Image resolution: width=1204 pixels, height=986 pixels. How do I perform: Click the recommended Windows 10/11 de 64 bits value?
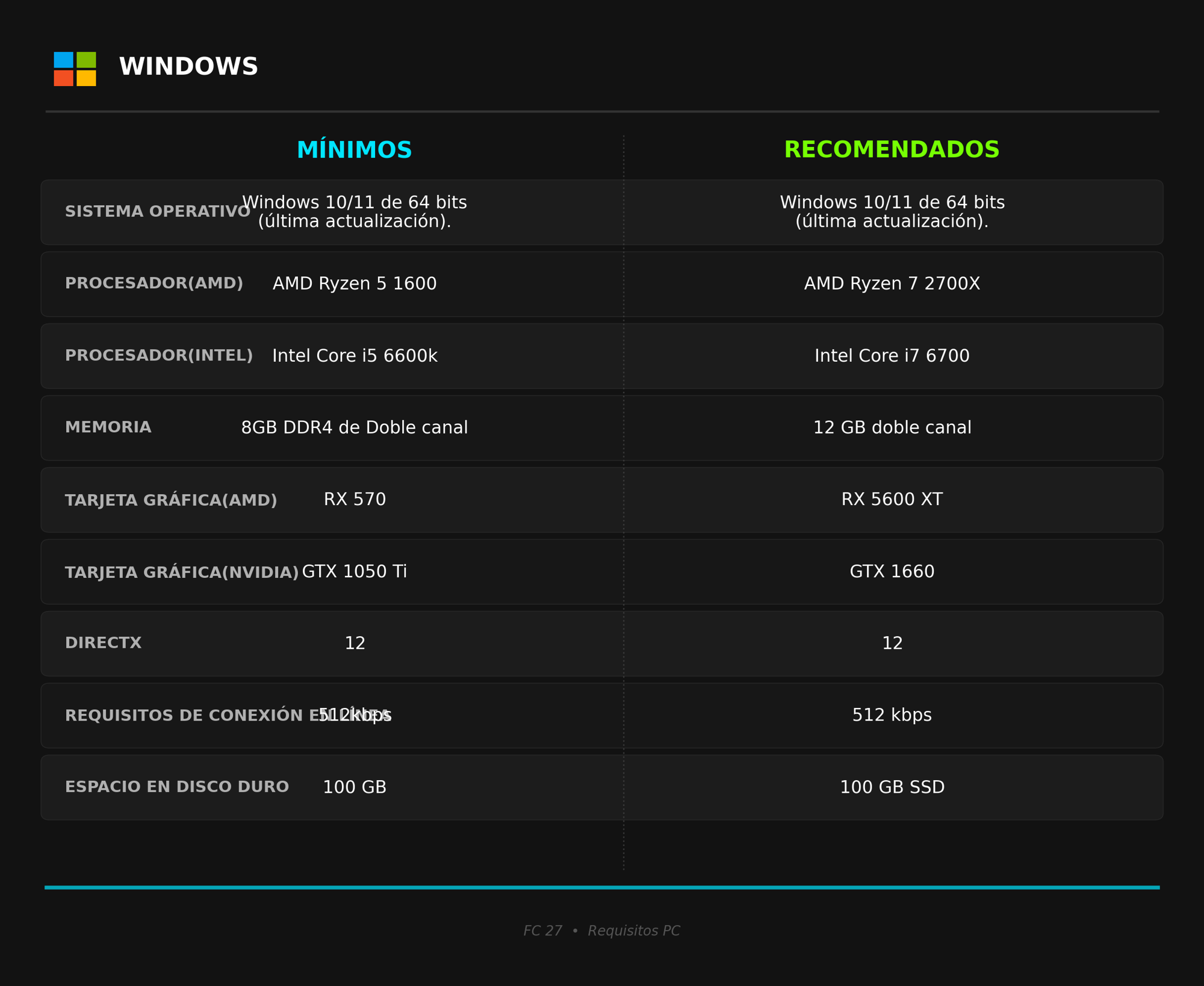(892, 212)
